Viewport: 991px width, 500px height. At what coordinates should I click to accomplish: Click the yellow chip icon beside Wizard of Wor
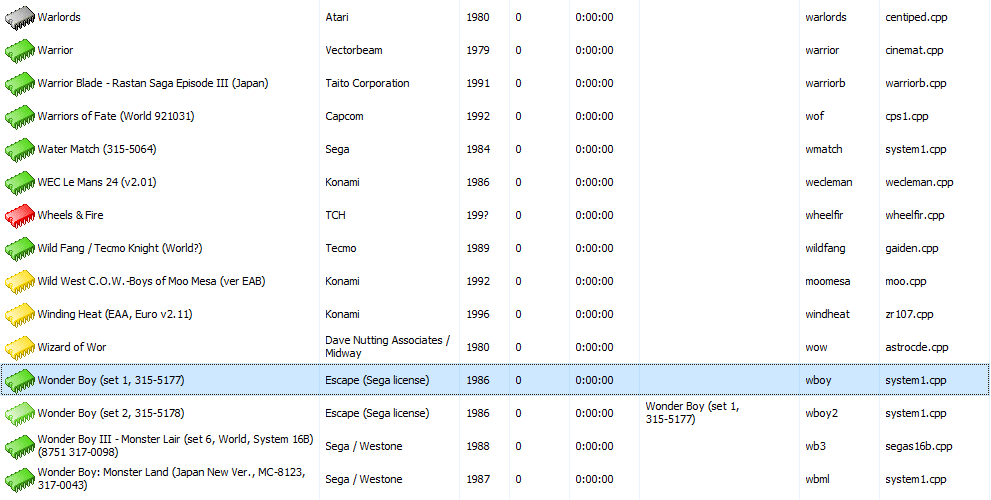(x=20, y=348)
